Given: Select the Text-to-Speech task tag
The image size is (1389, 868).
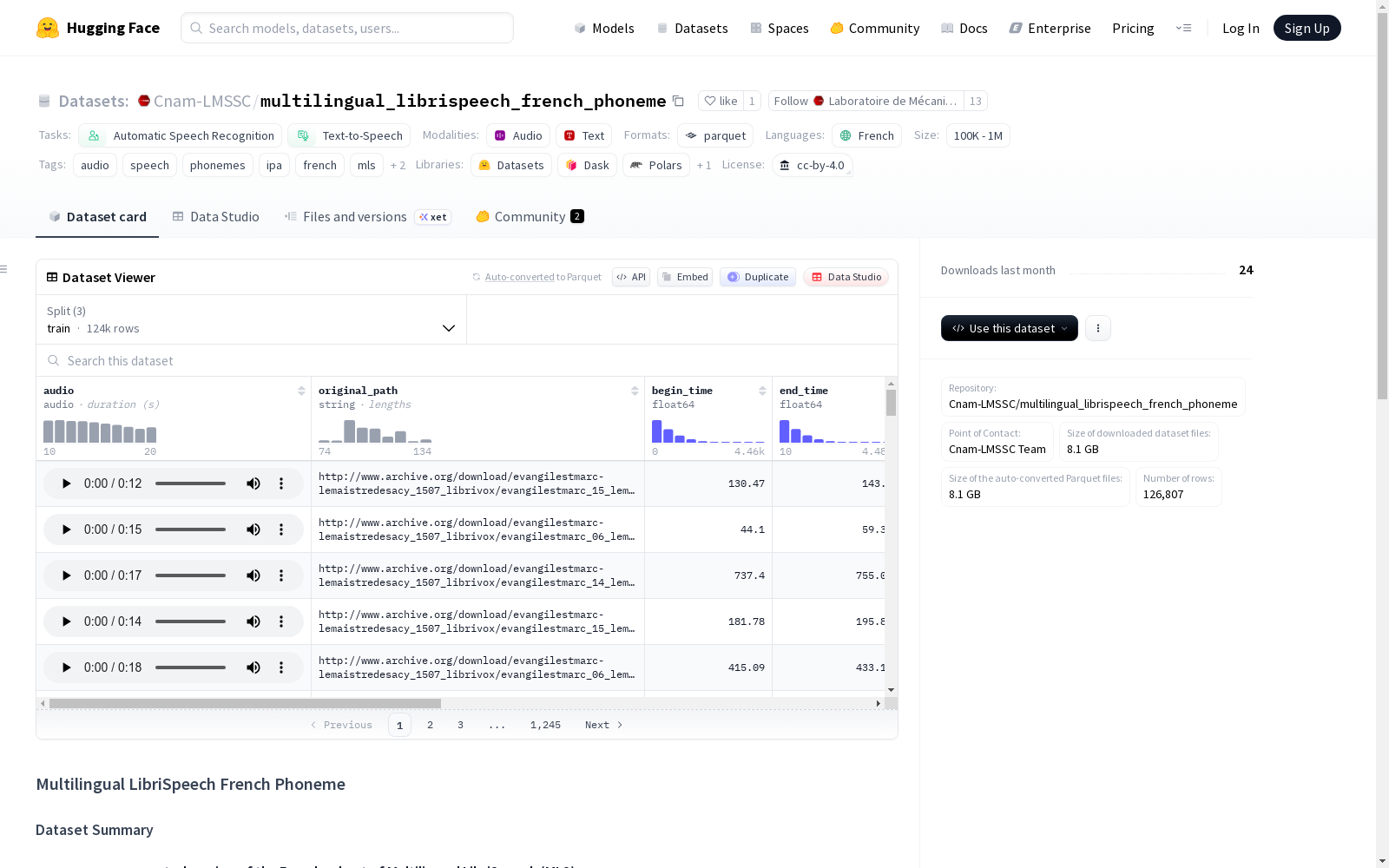Looking at the screenshot, I should pos(349,135).
